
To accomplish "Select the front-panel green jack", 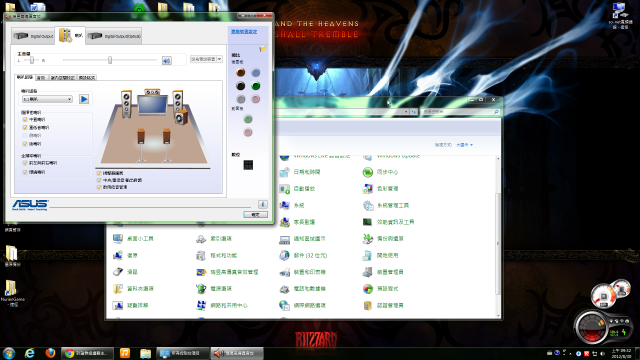I will click(248, 119).
